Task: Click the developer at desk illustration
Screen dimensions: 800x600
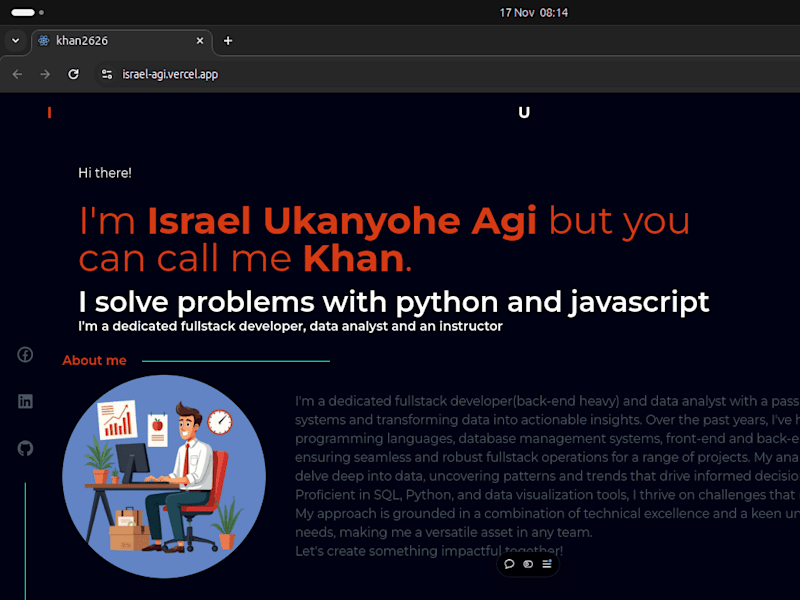Action: [164, 477]
